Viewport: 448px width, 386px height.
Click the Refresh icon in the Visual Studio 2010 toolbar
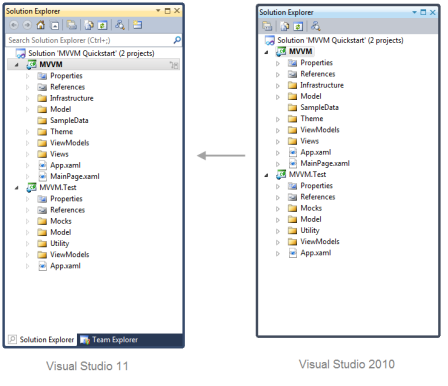pos(298,26)
